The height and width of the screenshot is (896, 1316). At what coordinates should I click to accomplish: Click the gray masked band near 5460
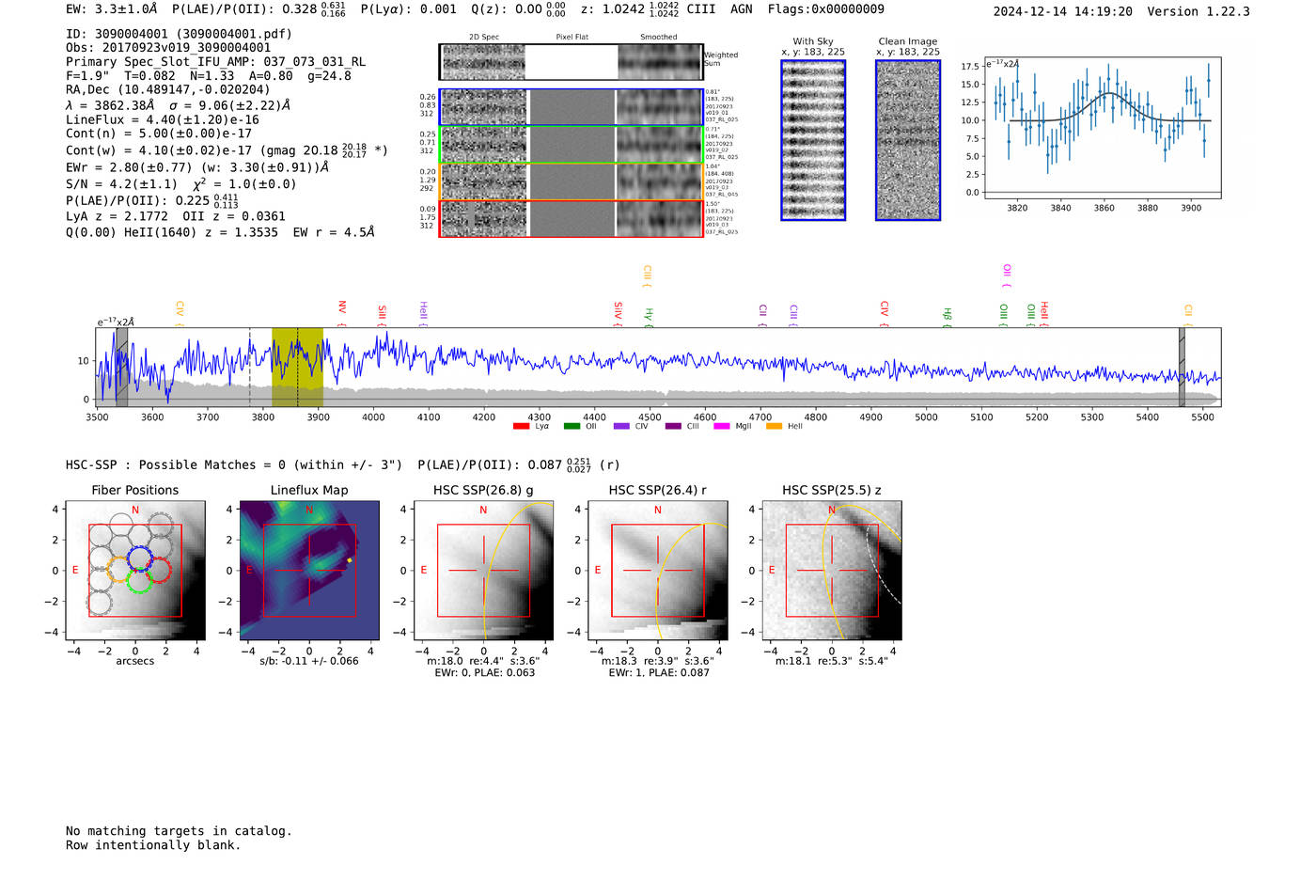pyautogui.click(x=1182, y=367)
